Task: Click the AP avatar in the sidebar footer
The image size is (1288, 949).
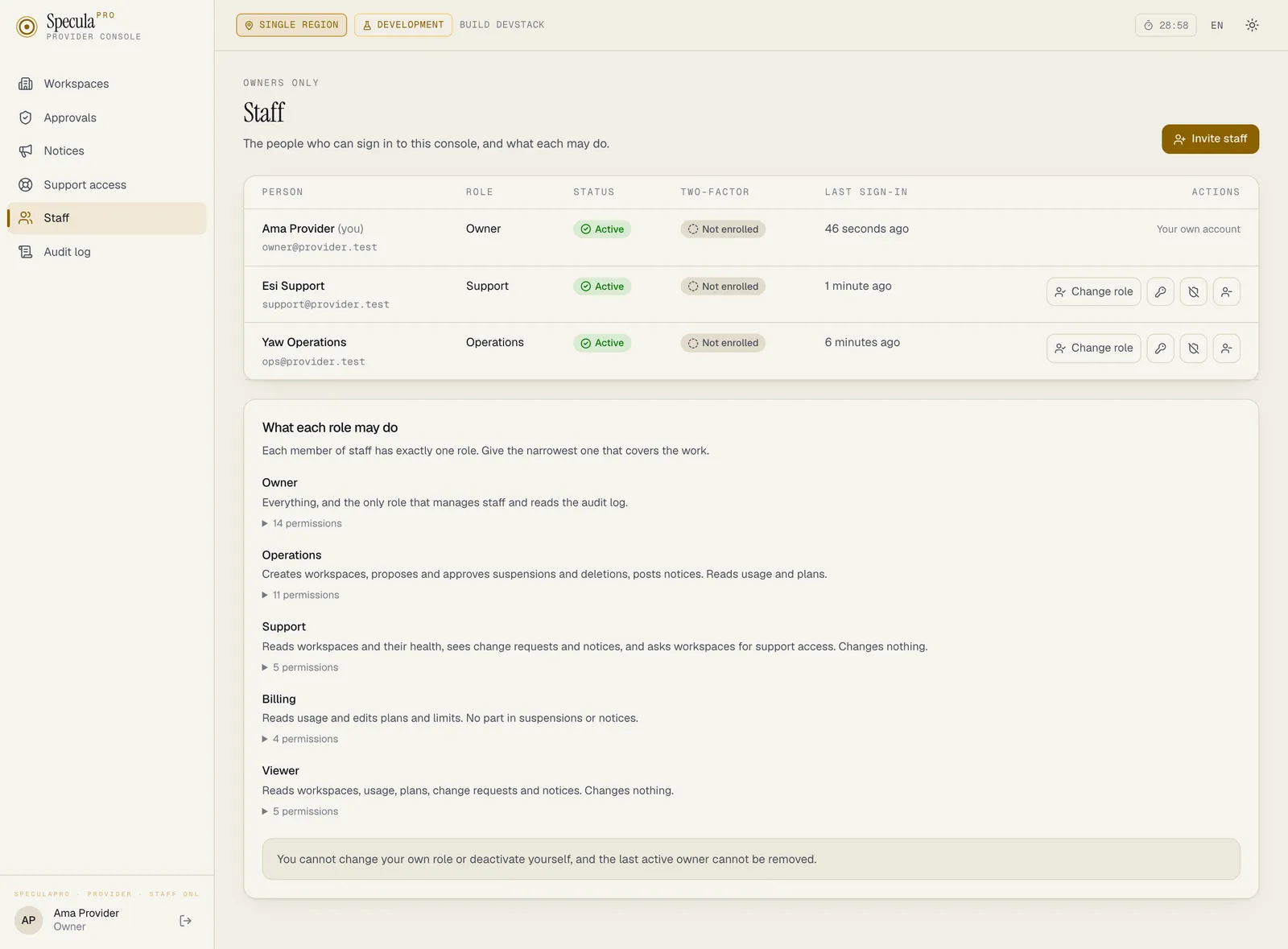Action: [x=28, y=920]
